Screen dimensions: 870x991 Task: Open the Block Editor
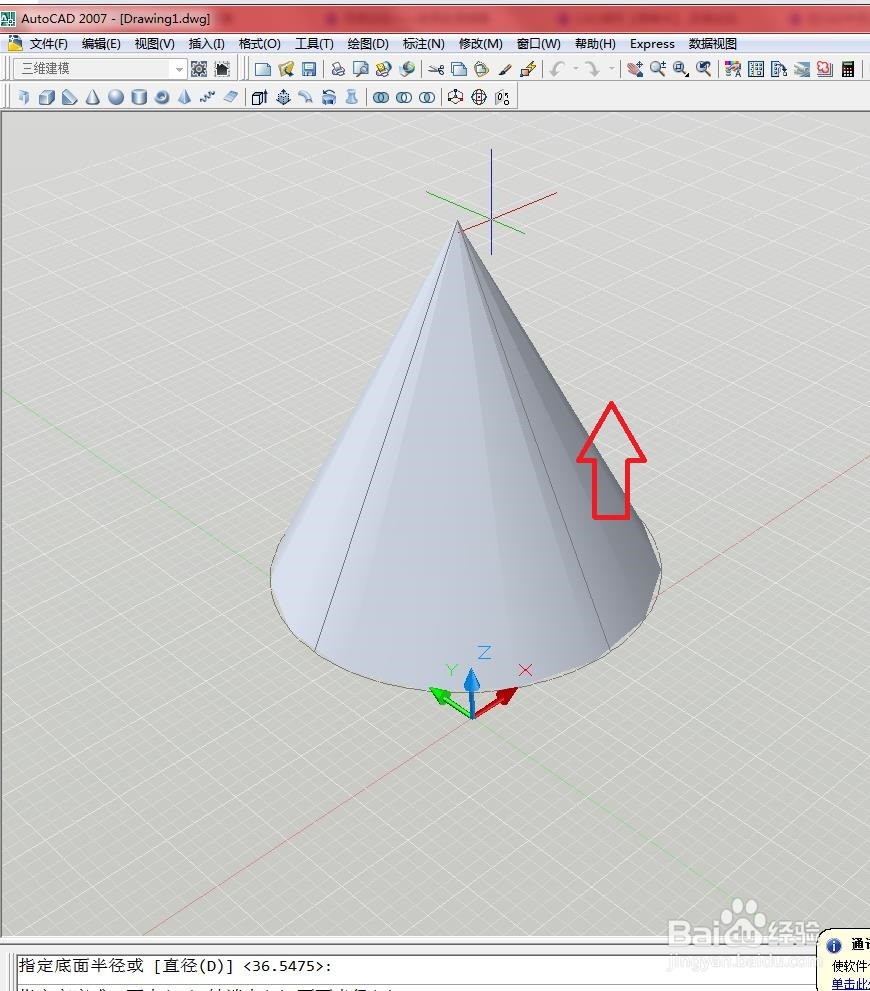(528, 69)
